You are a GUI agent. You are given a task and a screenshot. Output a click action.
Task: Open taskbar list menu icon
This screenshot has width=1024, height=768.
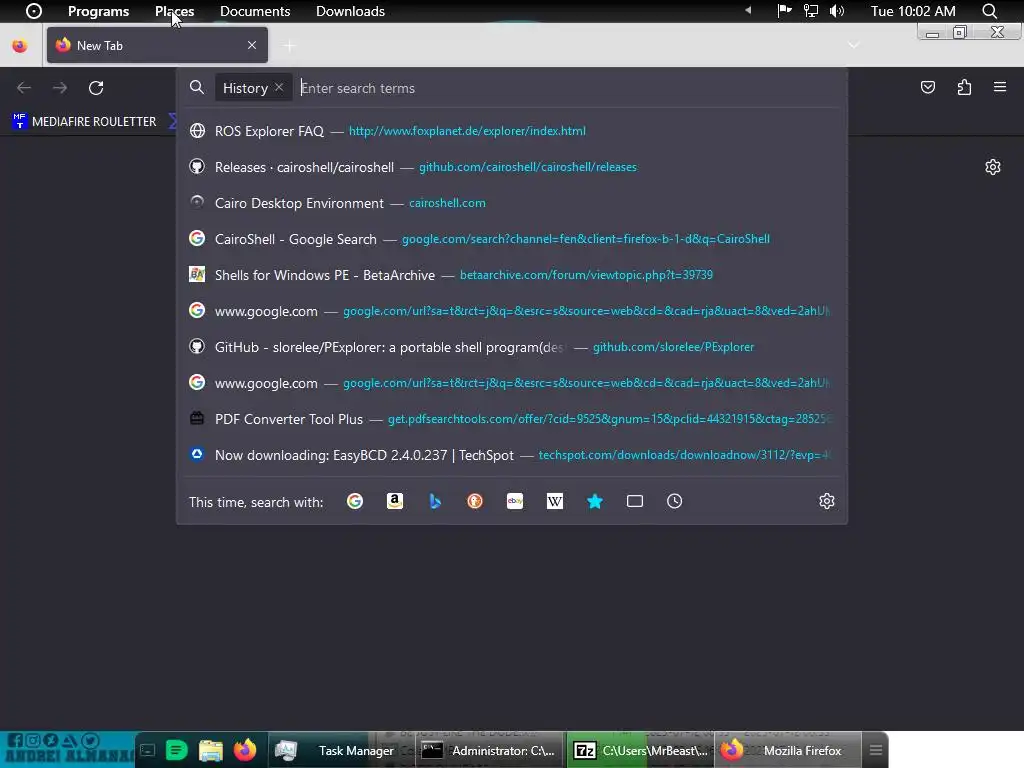click(x=876, y=750)
